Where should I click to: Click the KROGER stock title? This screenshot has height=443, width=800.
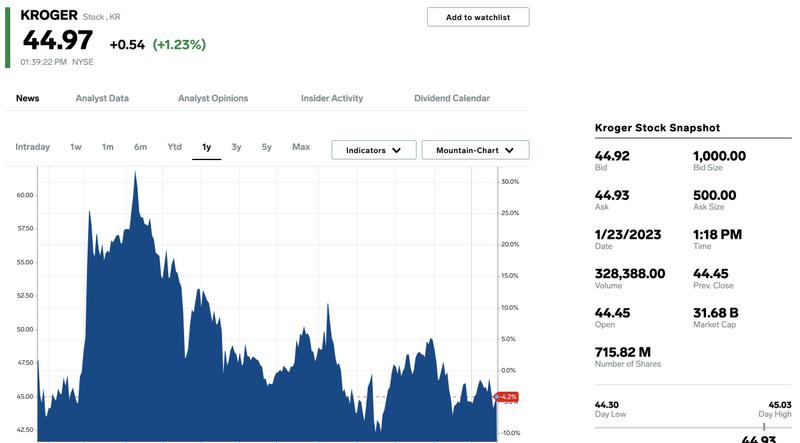[x=49, y=15]
